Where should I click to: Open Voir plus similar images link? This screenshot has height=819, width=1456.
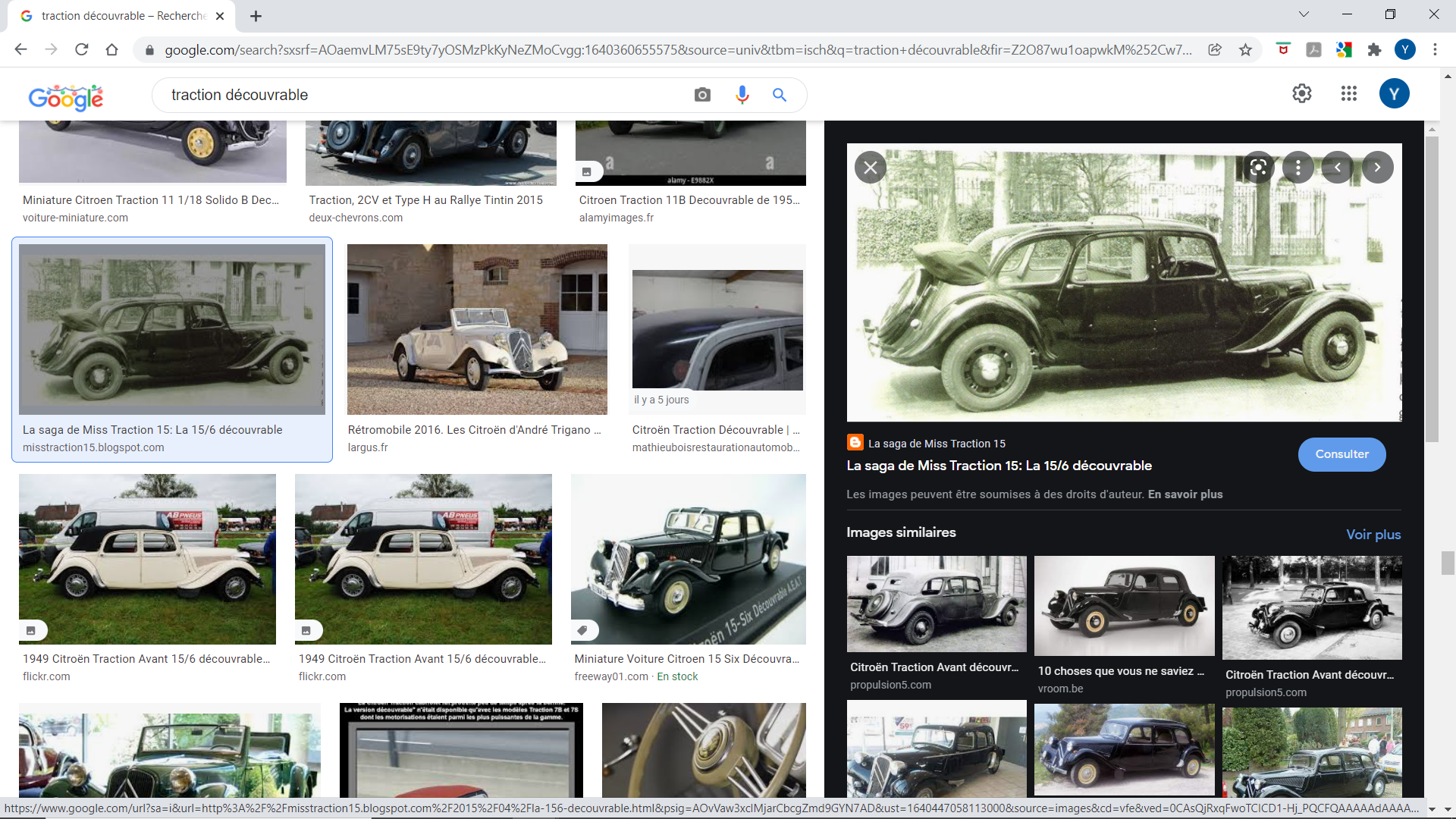click(x=1373, y=534)
